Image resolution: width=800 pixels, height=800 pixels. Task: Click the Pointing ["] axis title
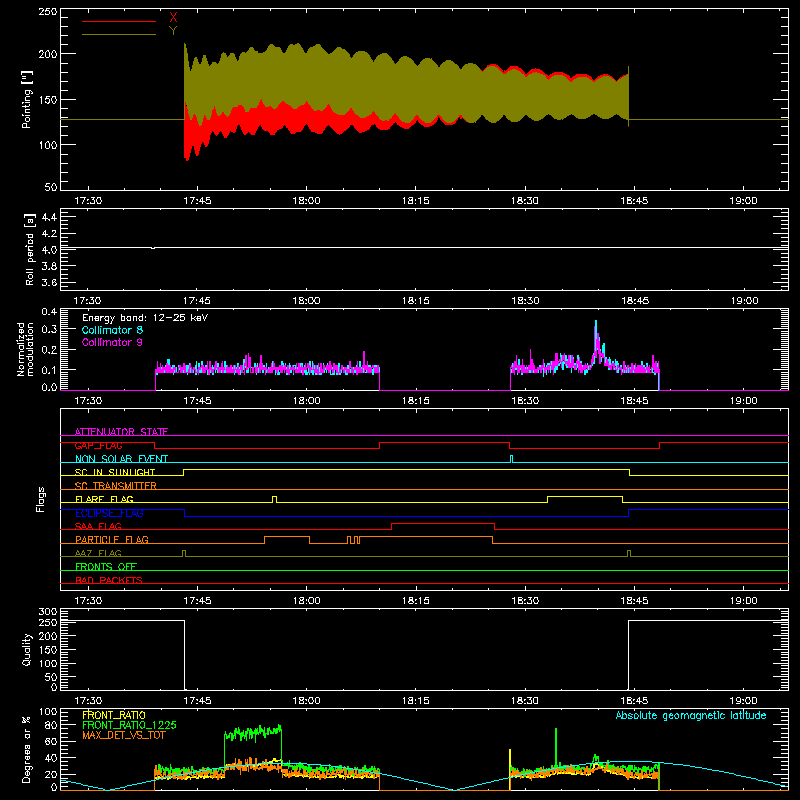pos(27,99)
